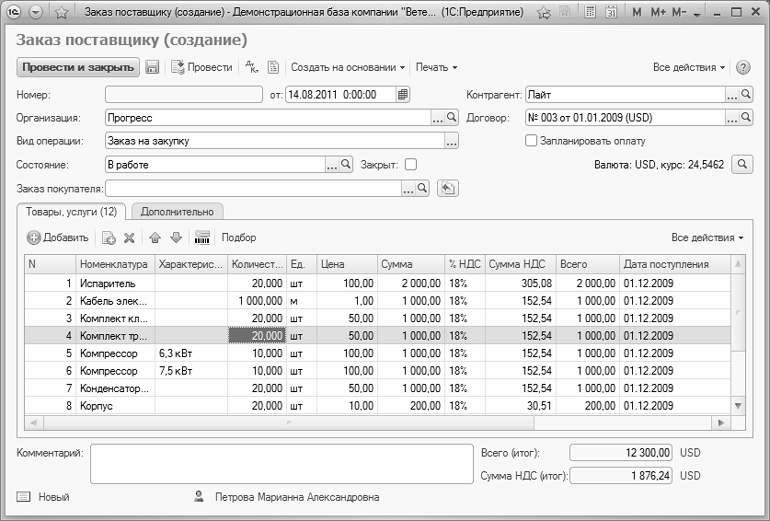Click the 'Подбор' button

(x=239, y=238)
